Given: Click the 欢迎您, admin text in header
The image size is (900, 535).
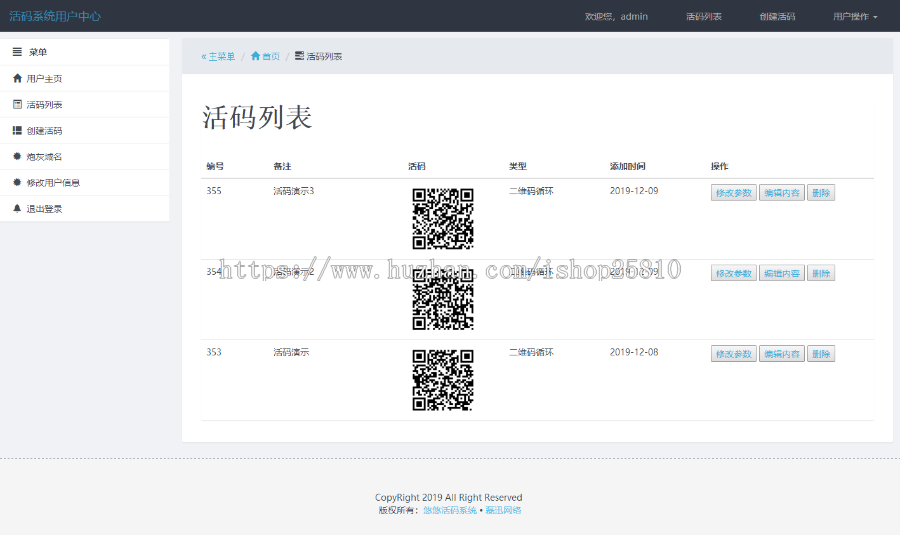Looking at the screenshot, I should pos(616,17).
